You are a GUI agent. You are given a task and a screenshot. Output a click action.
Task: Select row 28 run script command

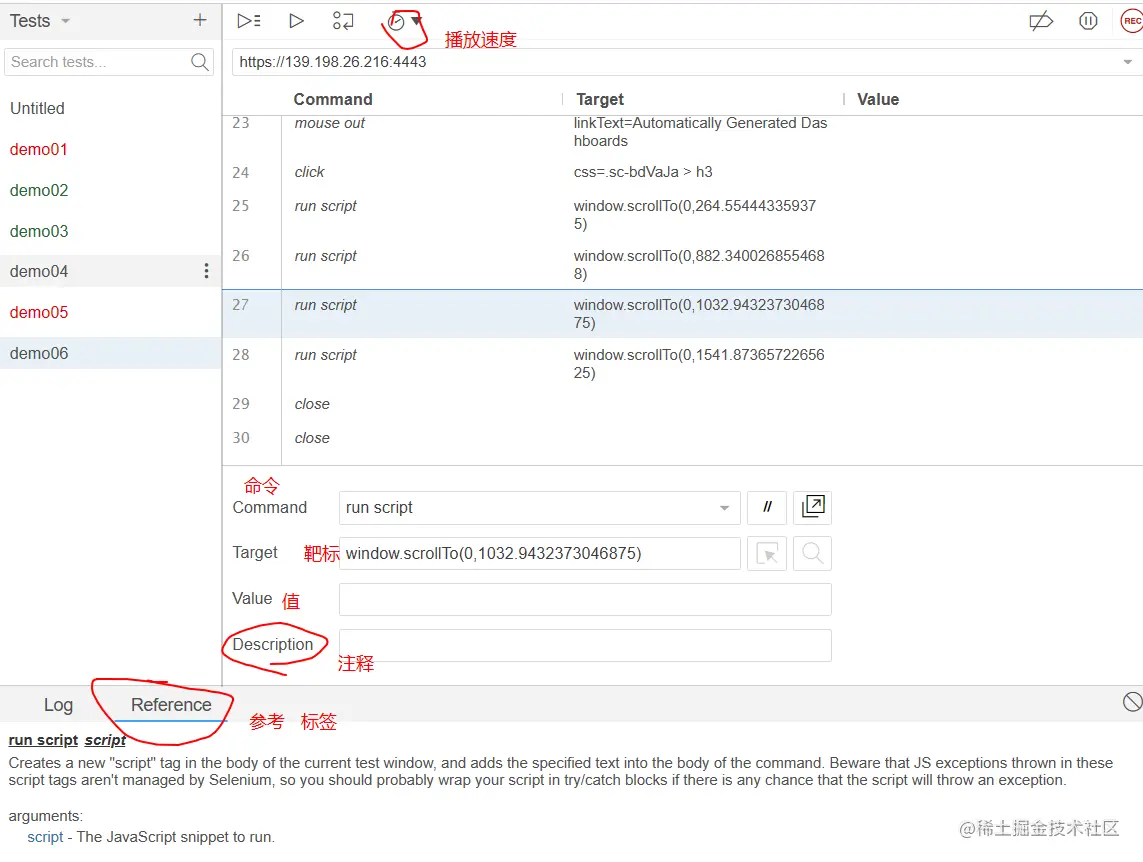[x=682, y=364]
